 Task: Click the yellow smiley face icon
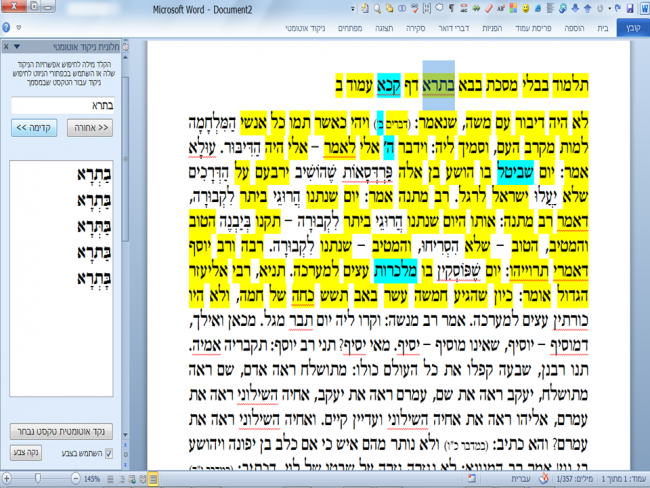click(x=525, y=8)
